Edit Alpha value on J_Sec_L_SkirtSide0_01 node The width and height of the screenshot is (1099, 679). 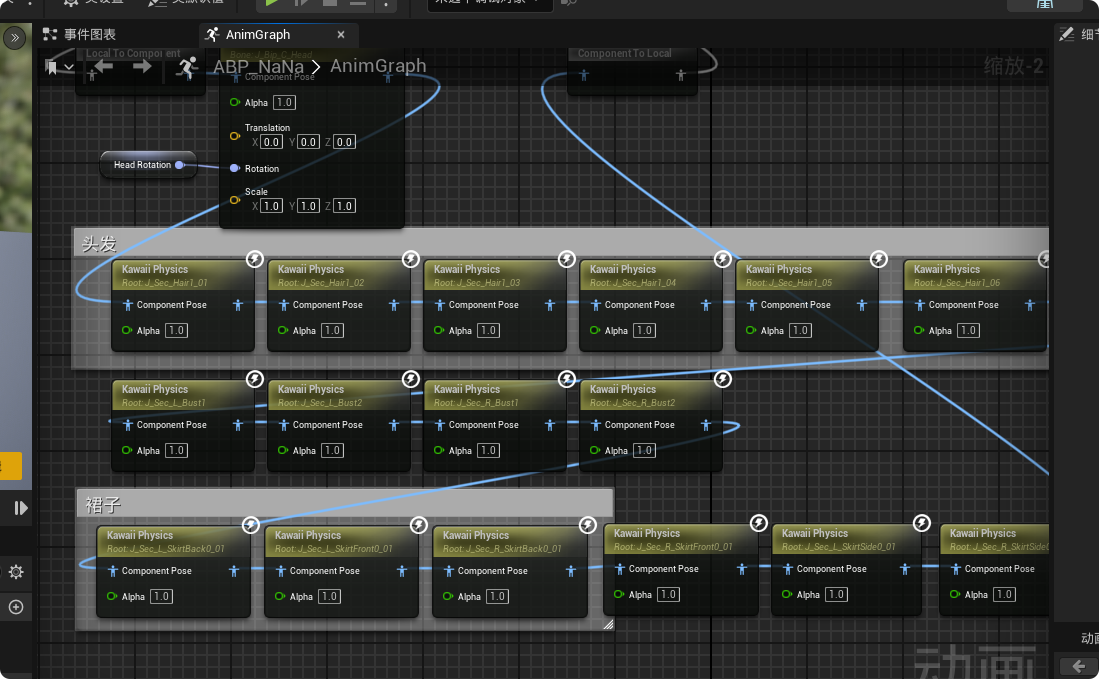(836, 594)
